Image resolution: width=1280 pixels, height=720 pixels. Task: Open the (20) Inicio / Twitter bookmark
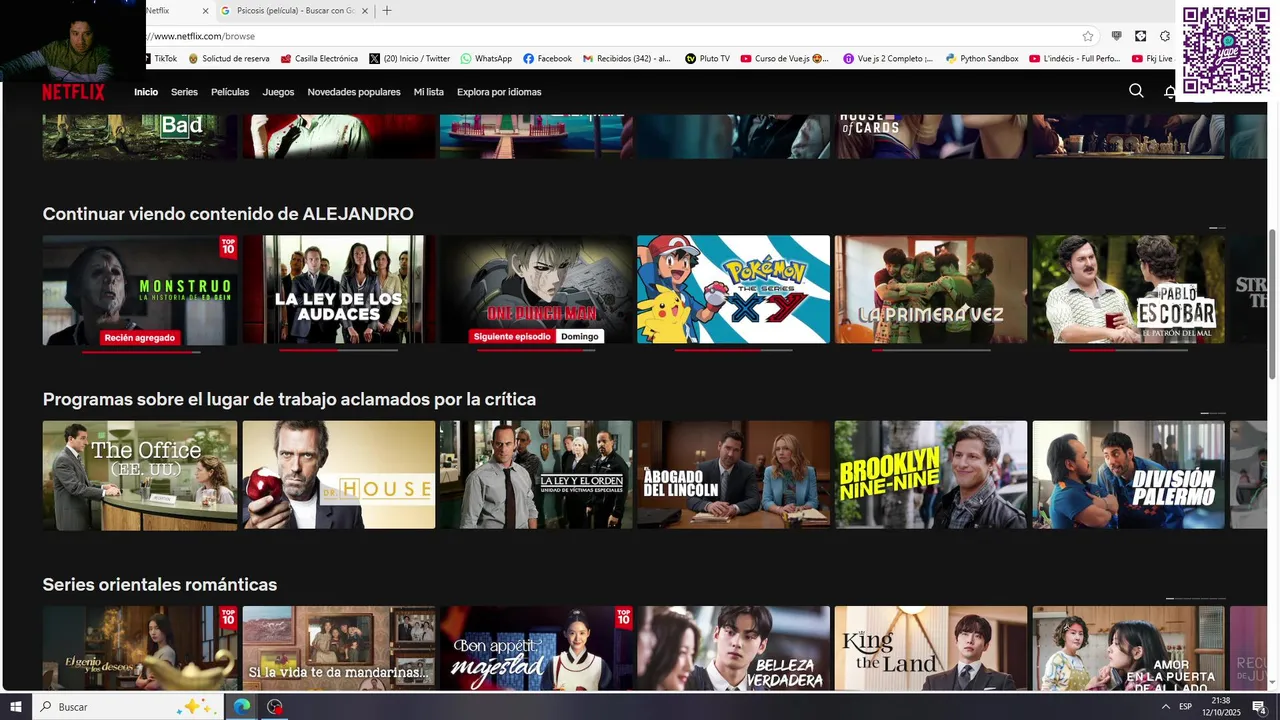[410, 59]
